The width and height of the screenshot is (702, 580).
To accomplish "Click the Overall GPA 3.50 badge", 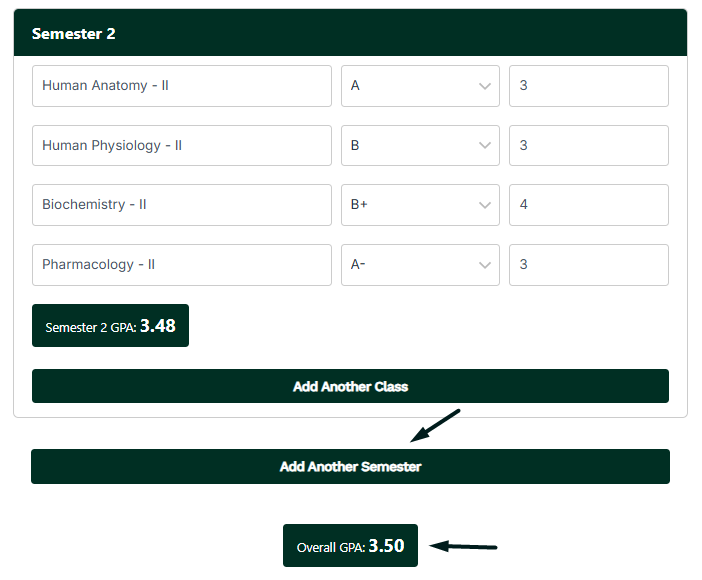I will (350, 546).
